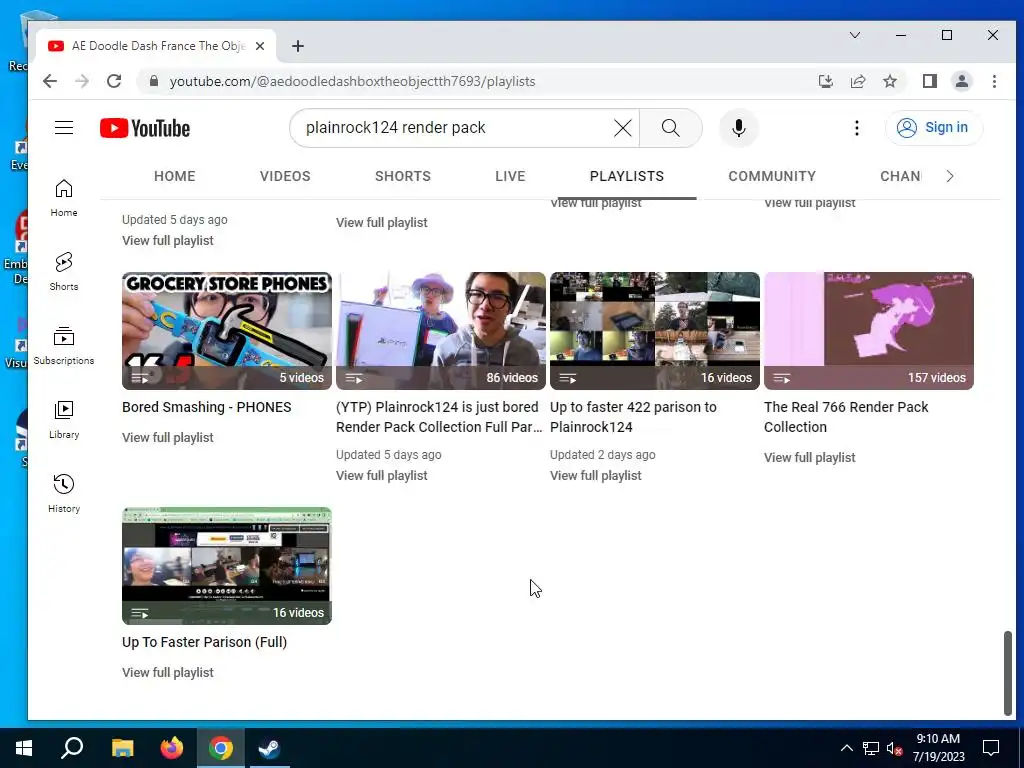Open Bored Smashing - PHONES playlist title
This screenshot has width=1024, height=768.
click(x=206, y=407)
